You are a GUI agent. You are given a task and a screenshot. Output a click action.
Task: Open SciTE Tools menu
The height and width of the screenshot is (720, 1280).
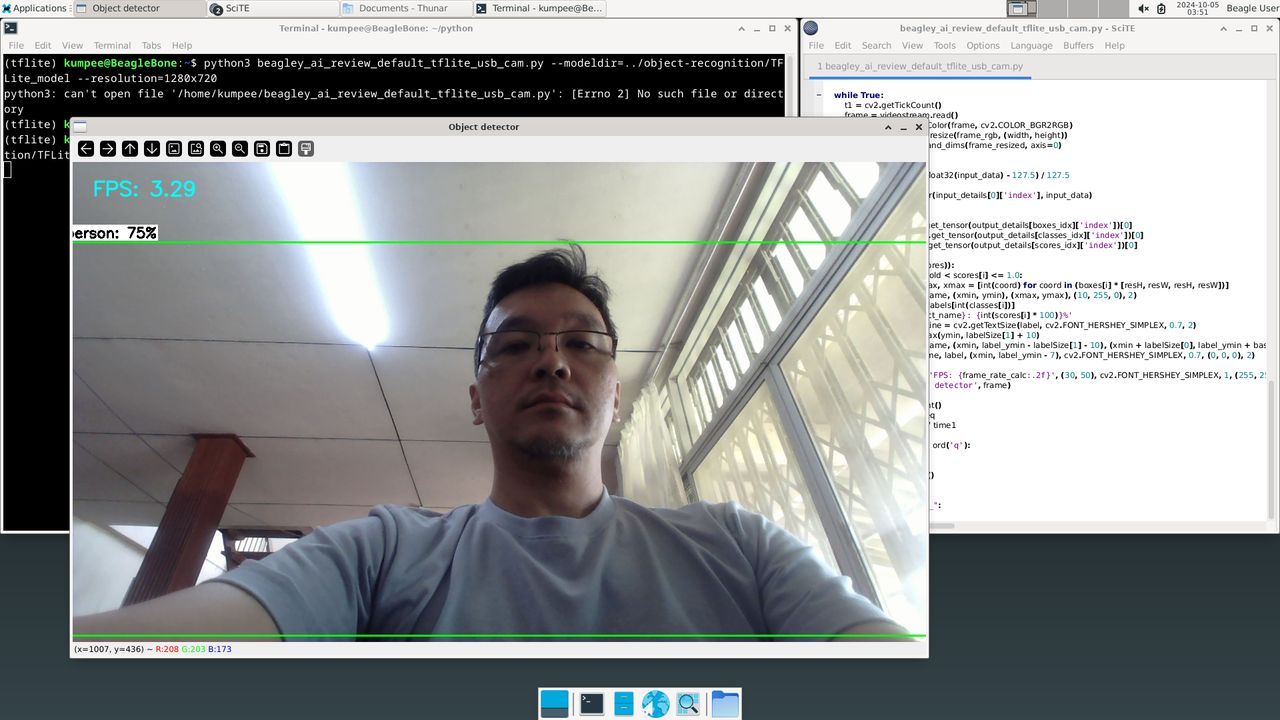click(x=944, y=45)
